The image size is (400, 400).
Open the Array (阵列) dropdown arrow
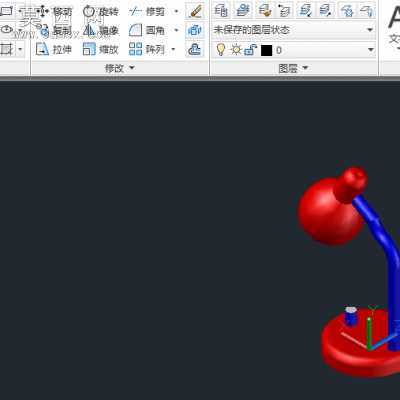(x=173, y=50)
